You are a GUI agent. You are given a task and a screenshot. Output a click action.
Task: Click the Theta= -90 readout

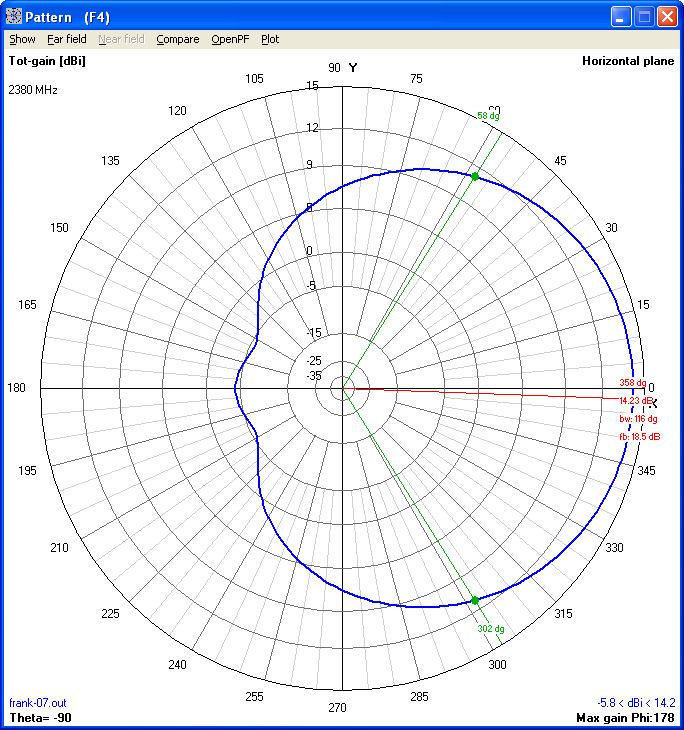click(x=40, y=718)
